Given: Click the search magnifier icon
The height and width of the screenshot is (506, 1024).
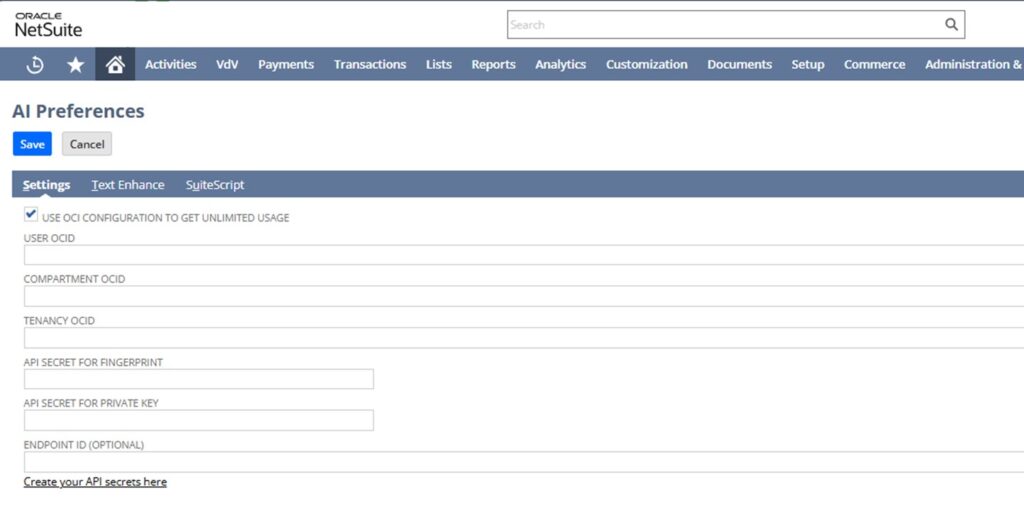Looking at the screenshot, I should pos(952,24).
